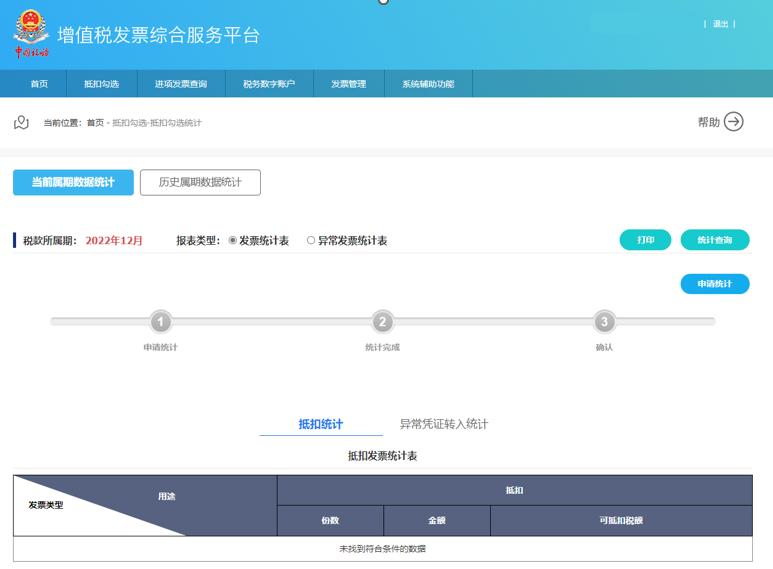Click the help arrow circle icon
Screen dimensions: 773x569
point(734,122)
